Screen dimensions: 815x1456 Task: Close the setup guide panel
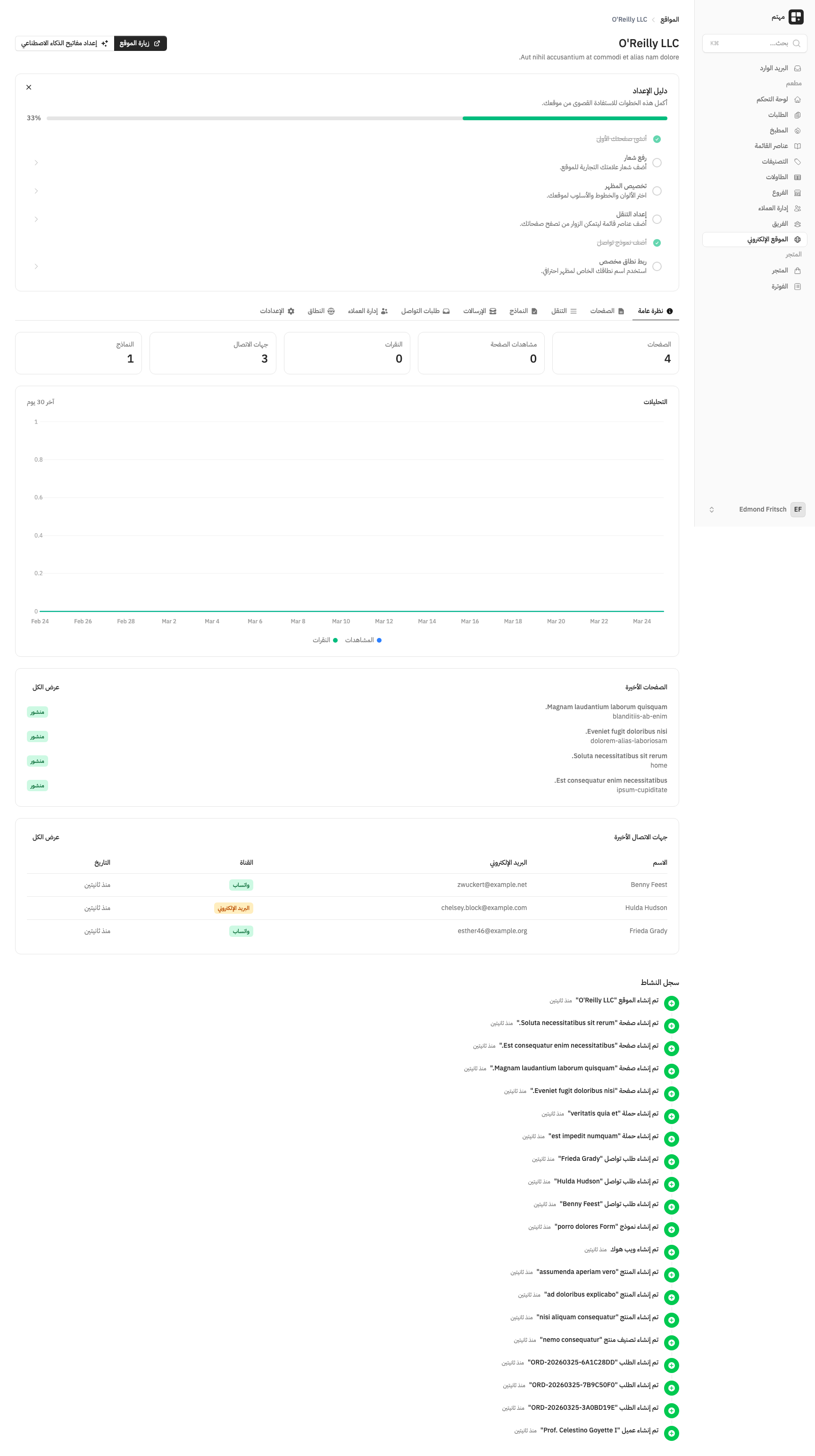29,88
